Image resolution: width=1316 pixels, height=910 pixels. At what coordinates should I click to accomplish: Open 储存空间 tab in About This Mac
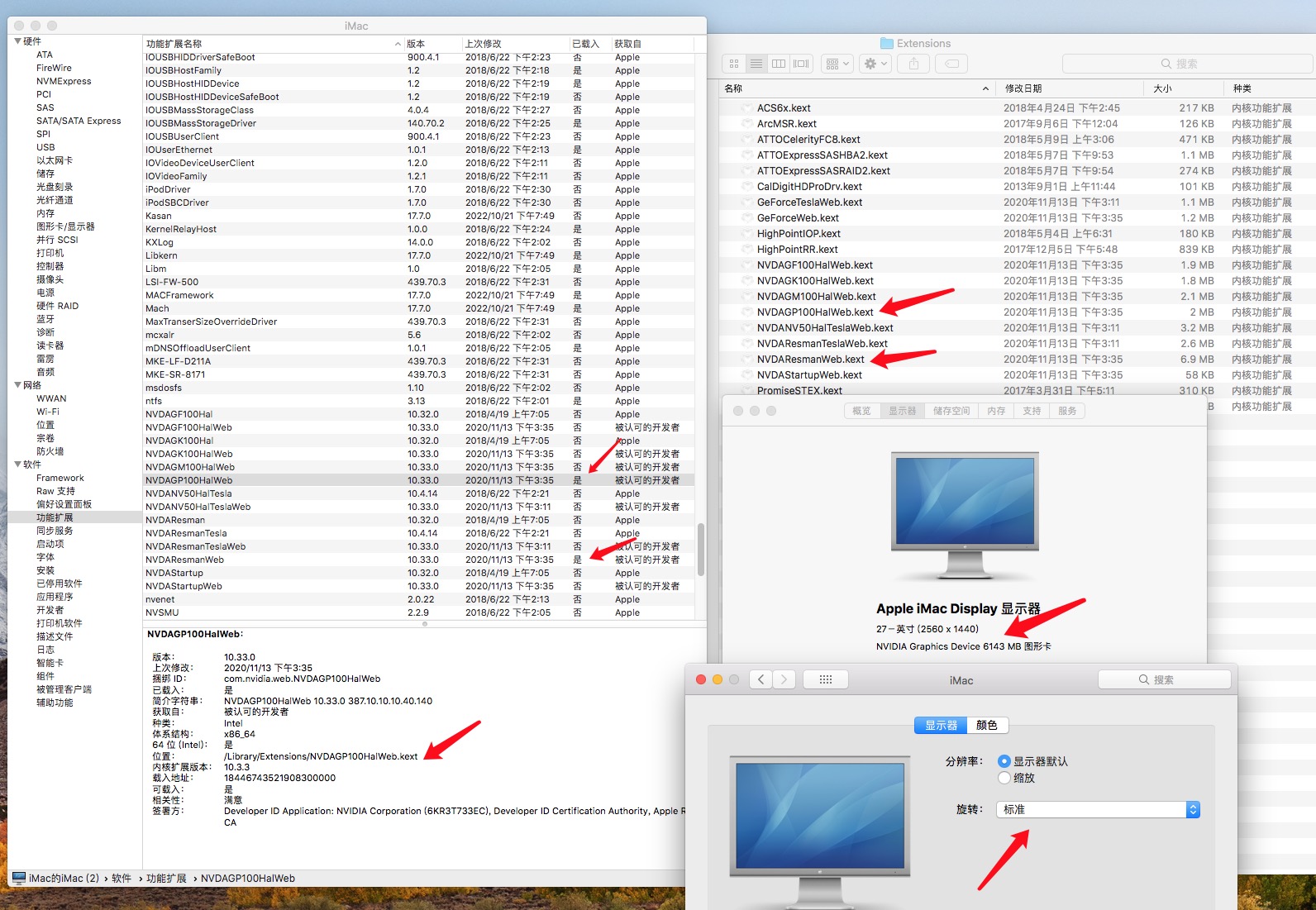(x=951, y=411)
